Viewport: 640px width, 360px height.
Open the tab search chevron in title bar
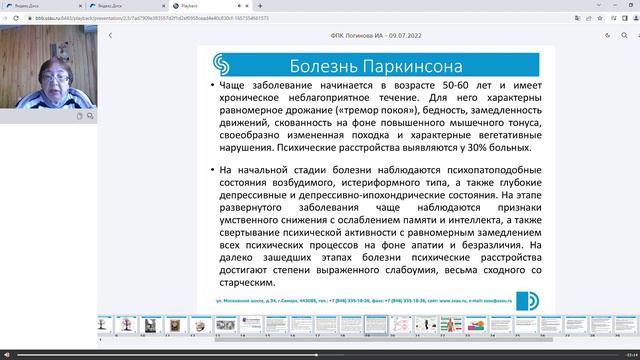(598, 5)
